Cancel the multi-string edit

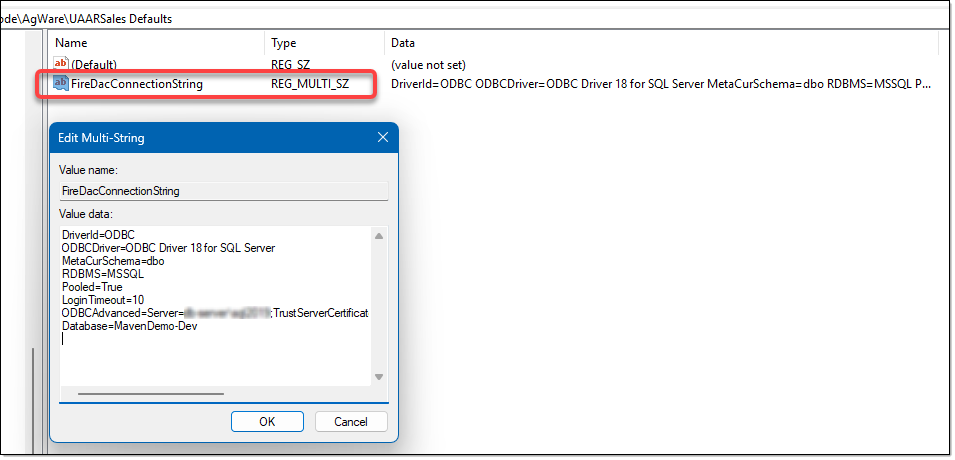click(x=351, y=421)
